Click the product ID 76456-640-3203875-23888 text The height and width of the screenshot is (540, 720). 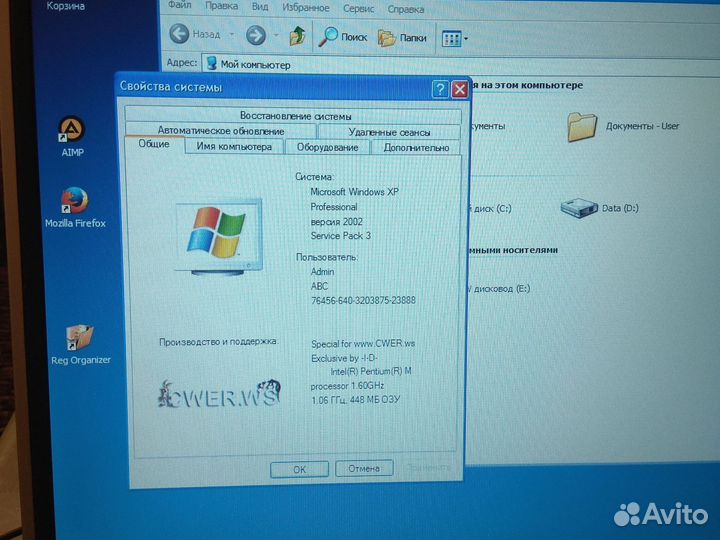pos(363,300)
